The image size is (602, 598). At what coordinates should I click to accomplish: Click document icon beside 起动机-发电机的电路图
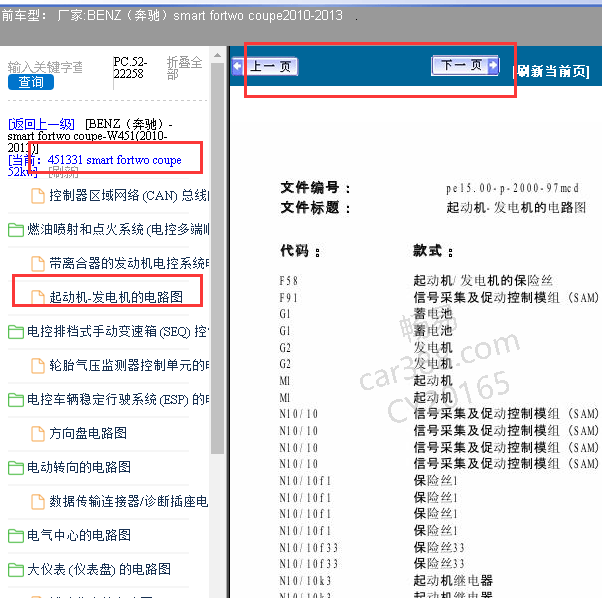tap(38, 297)
